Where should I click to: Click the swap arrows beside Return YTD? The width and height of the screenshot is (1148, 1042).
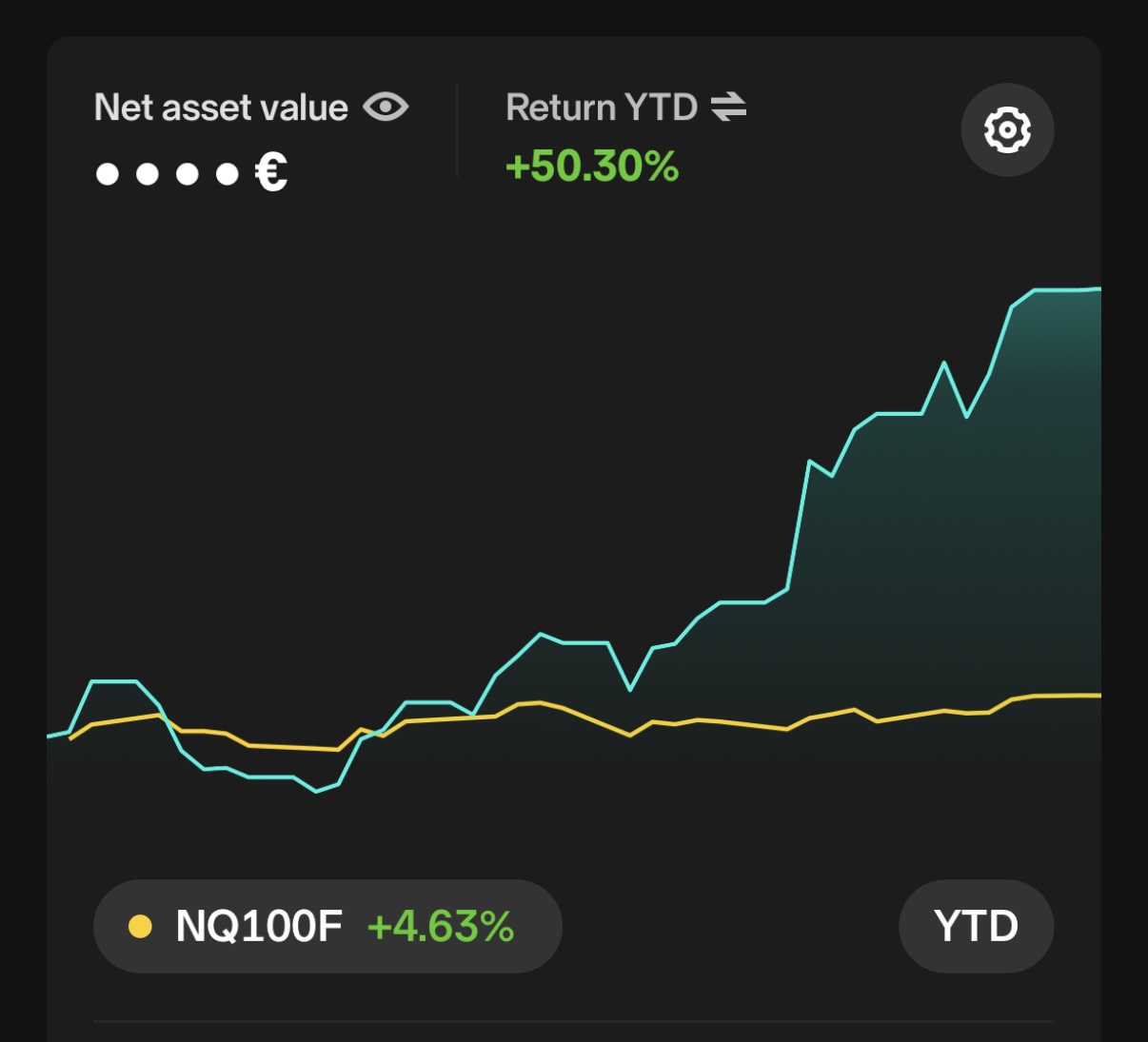point(728,107)
